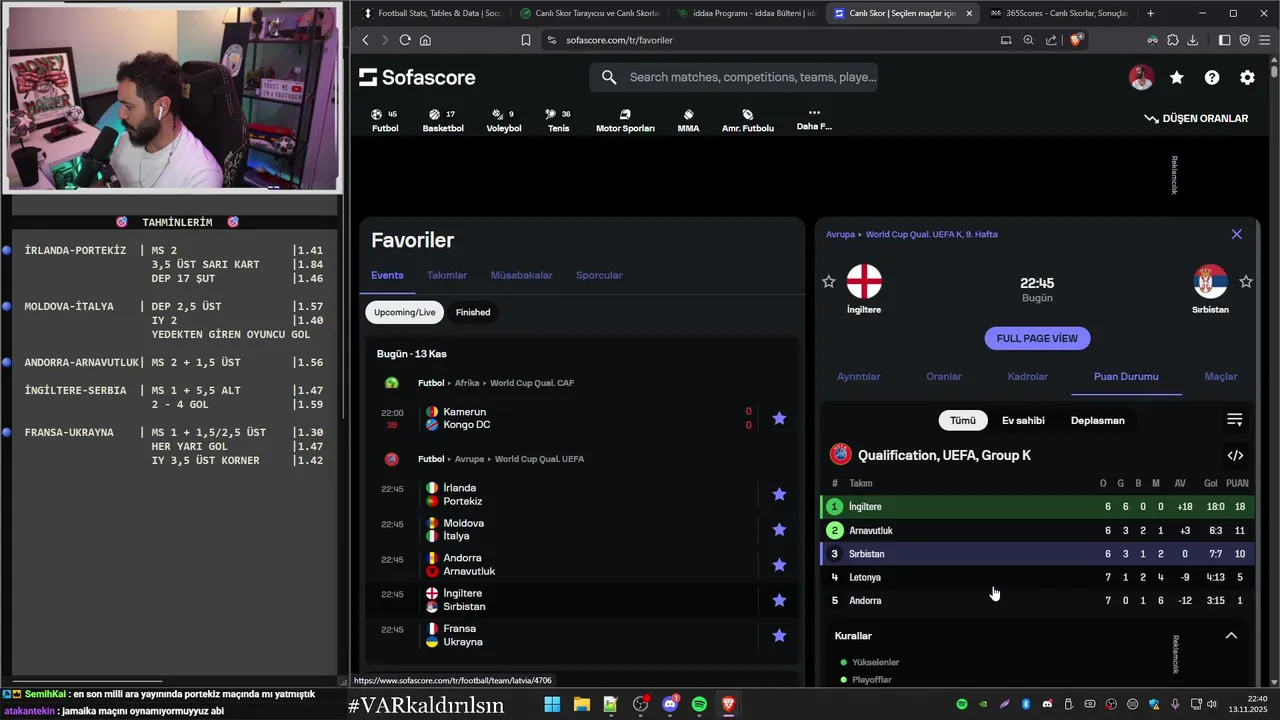Open favorites star icon in header

click(x=1177, y=77)
